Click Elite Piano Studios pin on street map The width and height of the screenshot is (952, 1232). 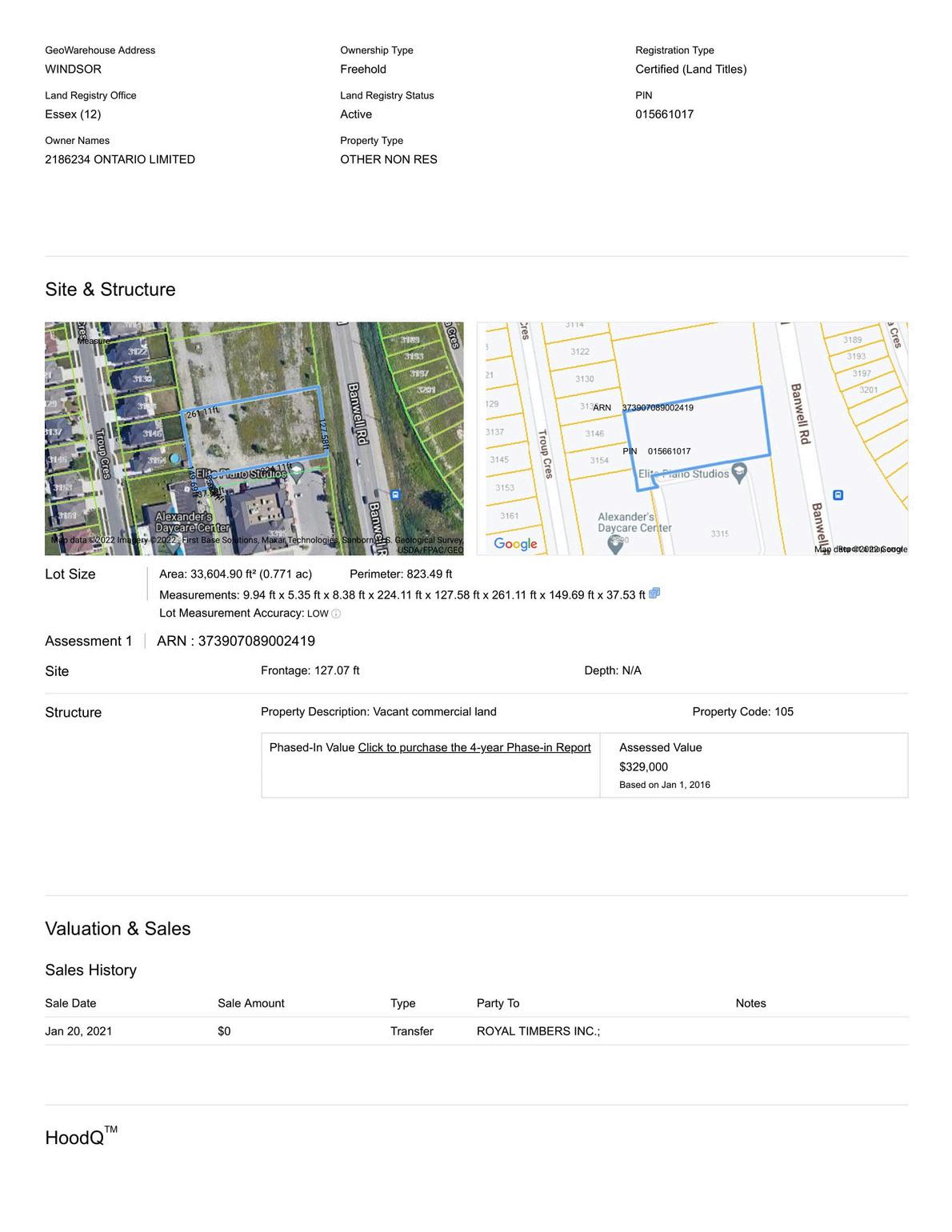coord(739,473)
